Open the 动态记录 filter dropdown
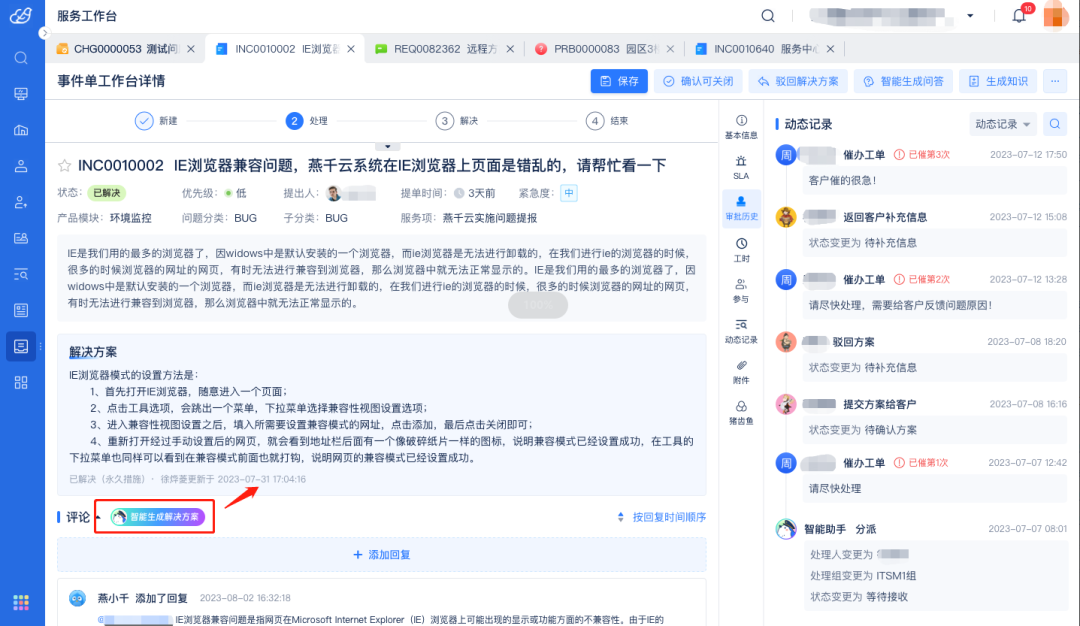This screenshot has width=1080, height=626. coord(1003,124)
